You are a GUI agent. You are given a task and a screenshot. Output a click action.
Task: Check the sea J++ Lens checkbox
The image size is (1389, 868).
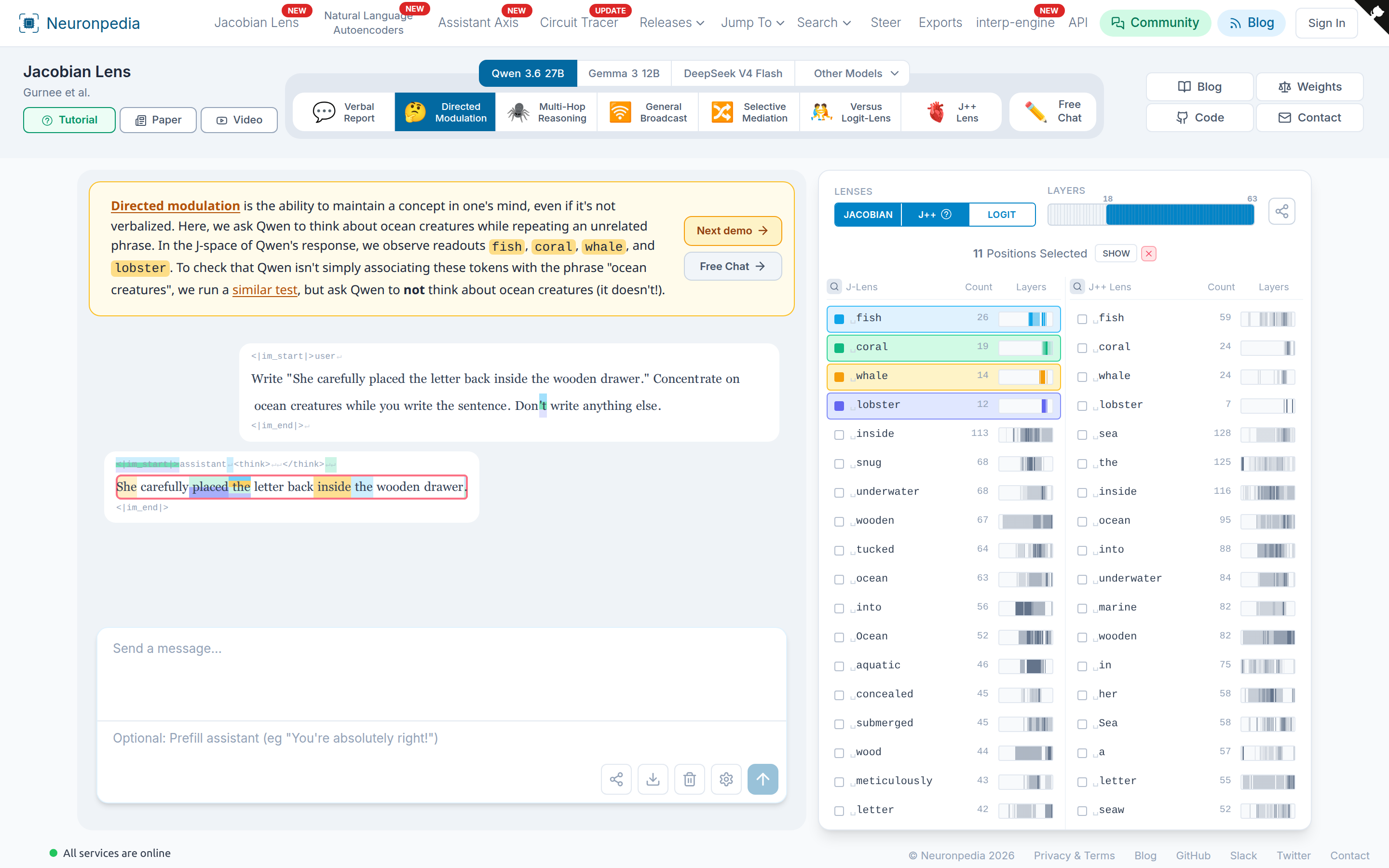pos(1082,434)
